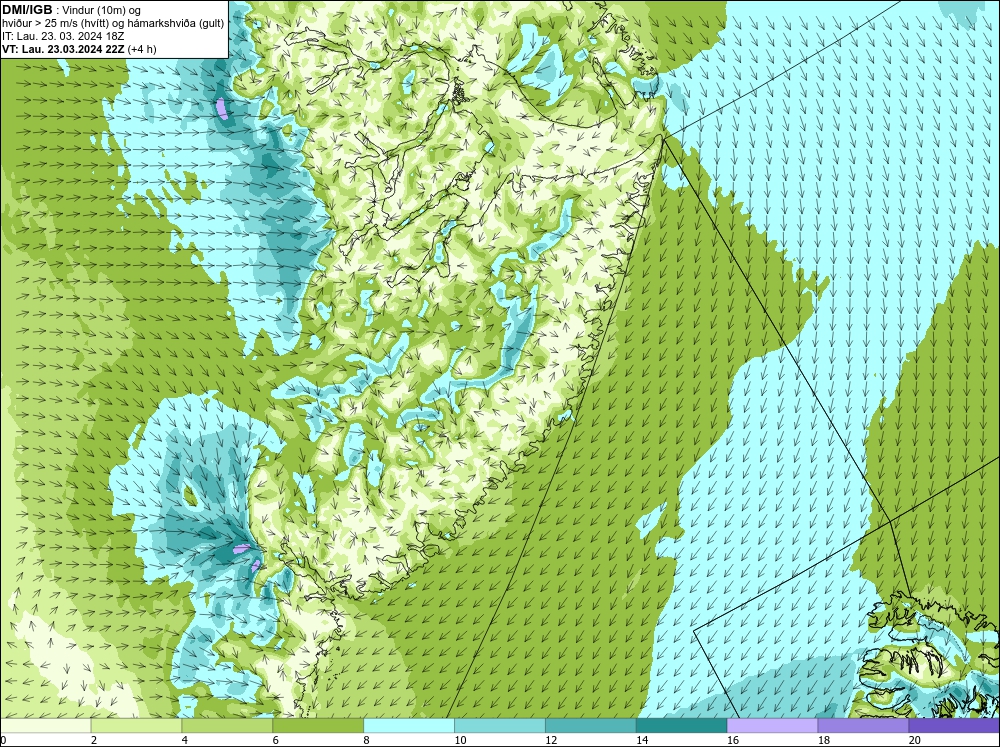
Task: Click the 8–10 m/s light cyan legend swatch
Action: click(x=409, y=726)
